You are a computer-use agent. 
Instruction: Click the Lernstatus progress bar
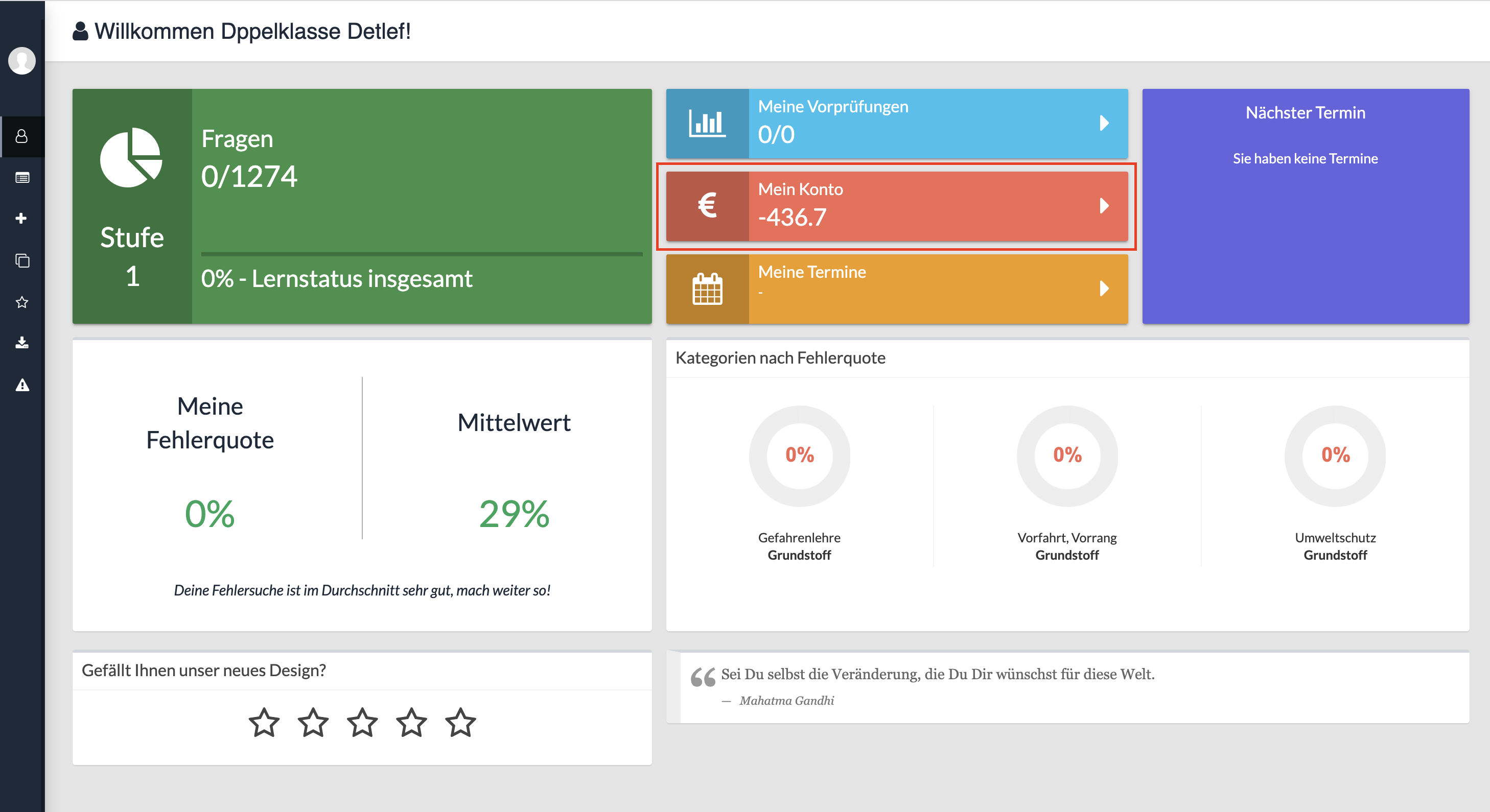[x=421, y=254]
